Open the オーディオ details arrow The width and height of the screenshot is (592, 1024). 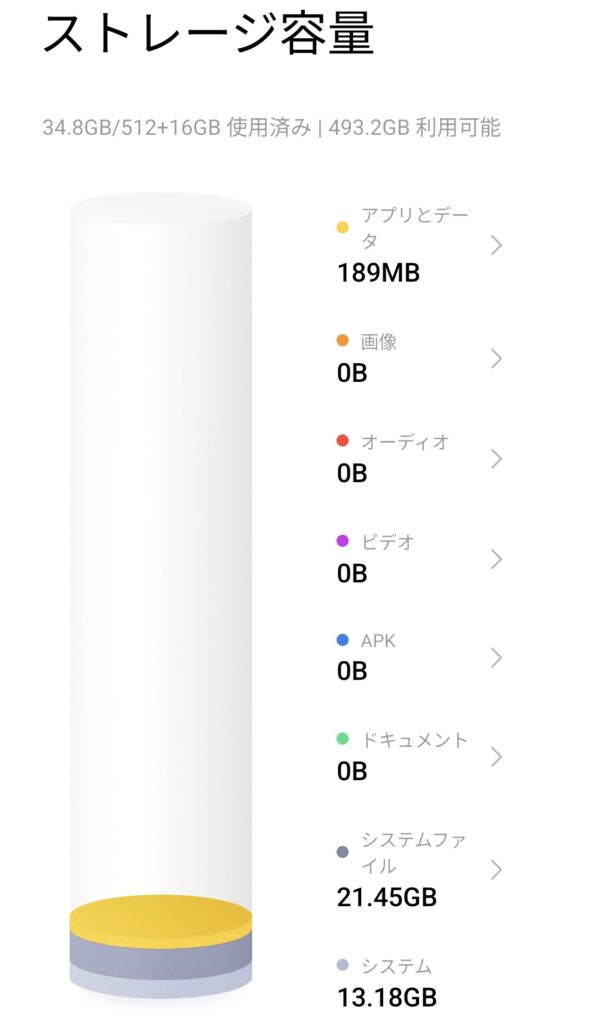(497, 457)
